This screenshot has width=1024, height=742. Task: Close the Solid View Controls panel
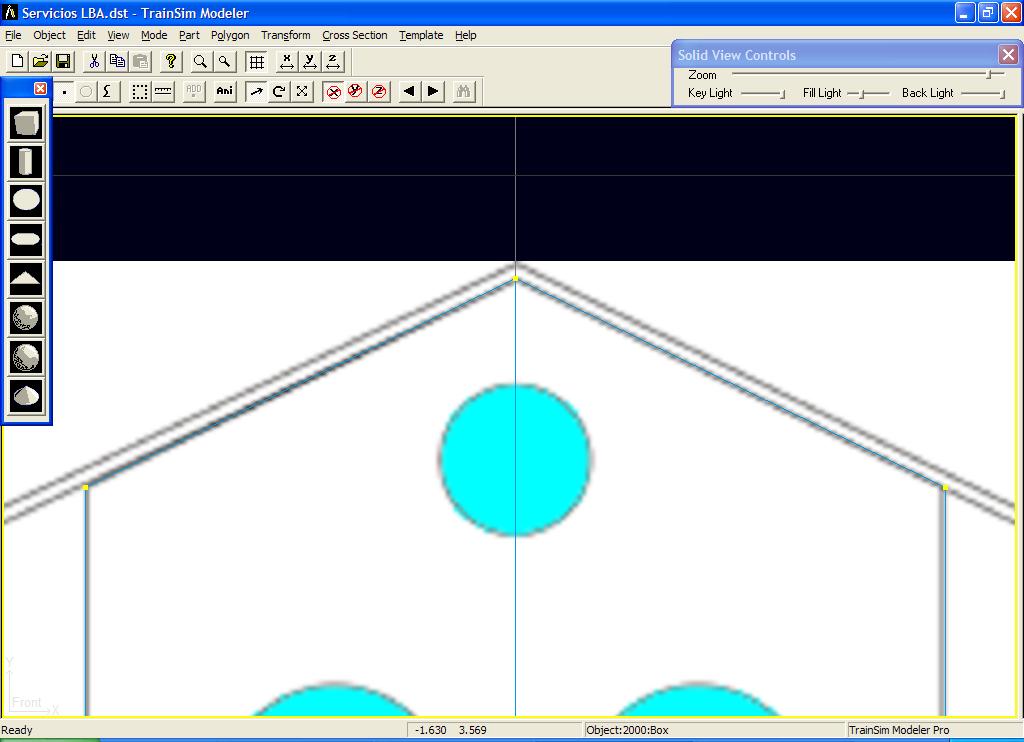[1008, 55]
